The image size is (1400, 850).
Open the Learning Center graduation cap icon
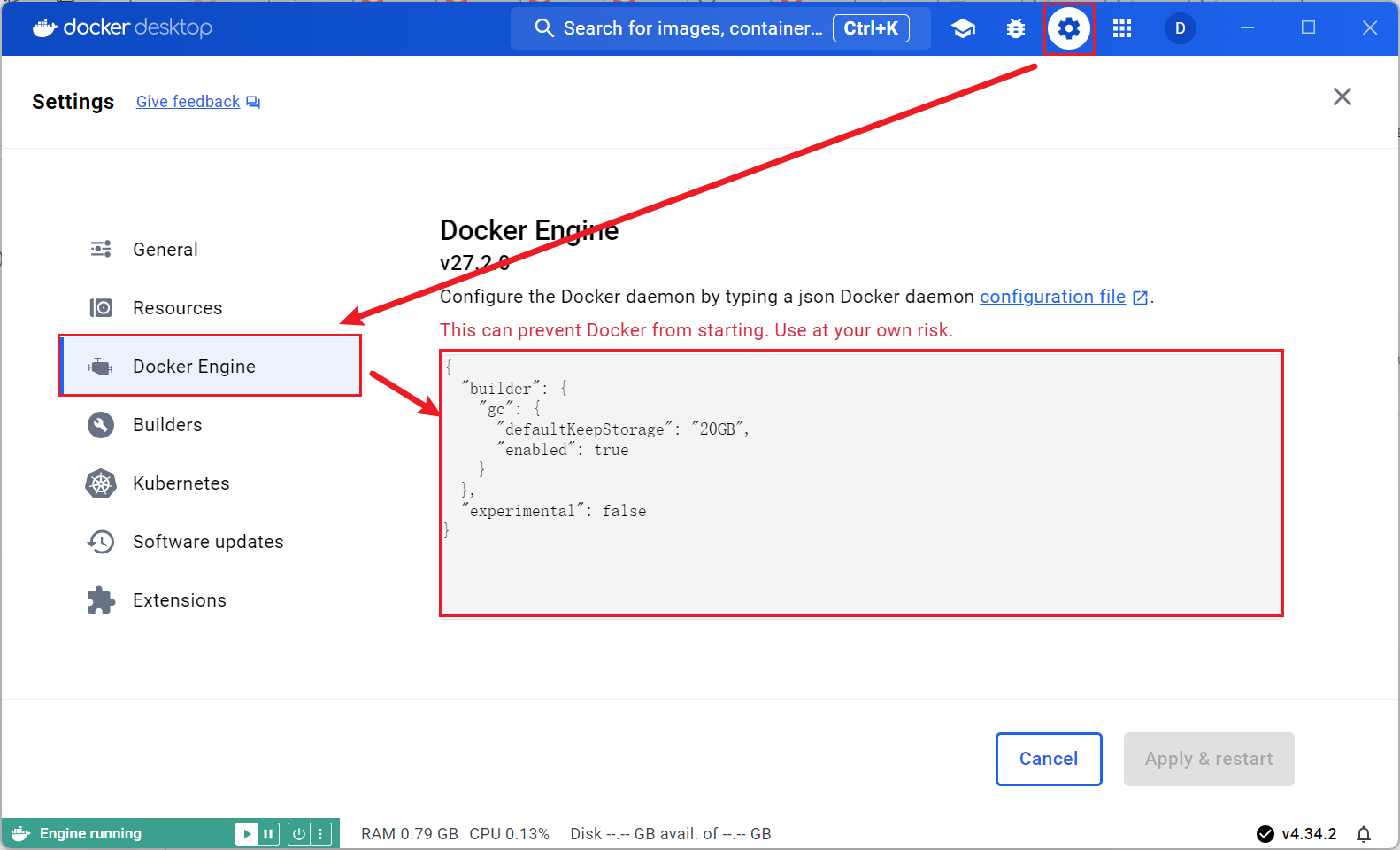coord(963,28)
